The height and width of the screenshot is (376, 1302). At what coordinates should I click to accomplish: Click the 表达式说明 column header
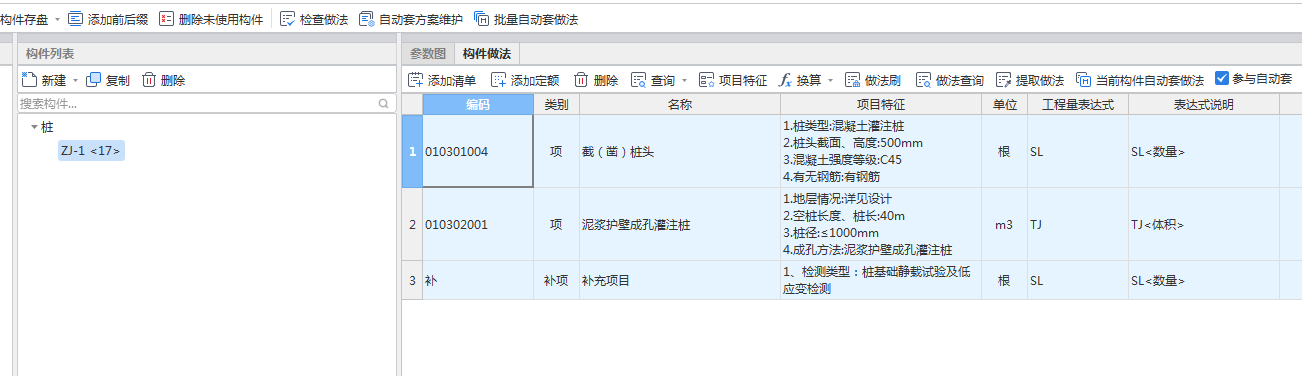pos(1203,104)
